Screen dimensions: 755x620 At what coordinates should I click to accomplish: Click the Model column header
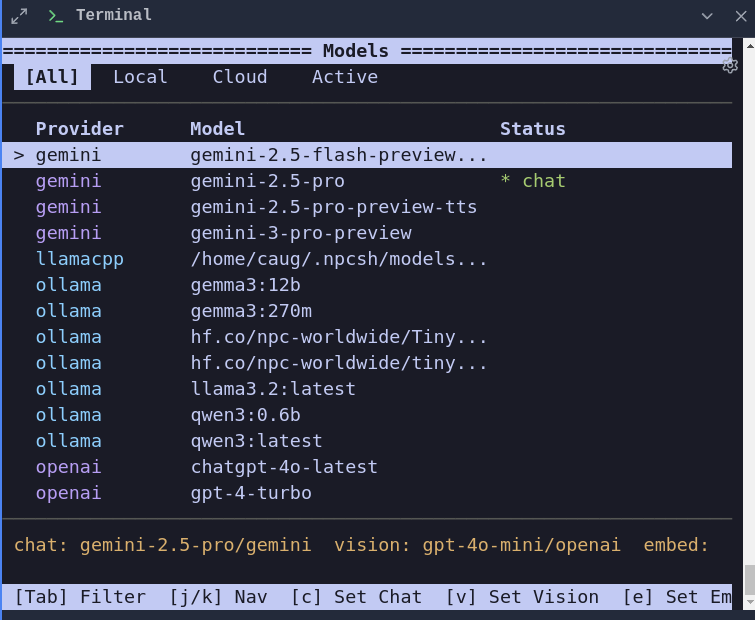tap(217, 129)
